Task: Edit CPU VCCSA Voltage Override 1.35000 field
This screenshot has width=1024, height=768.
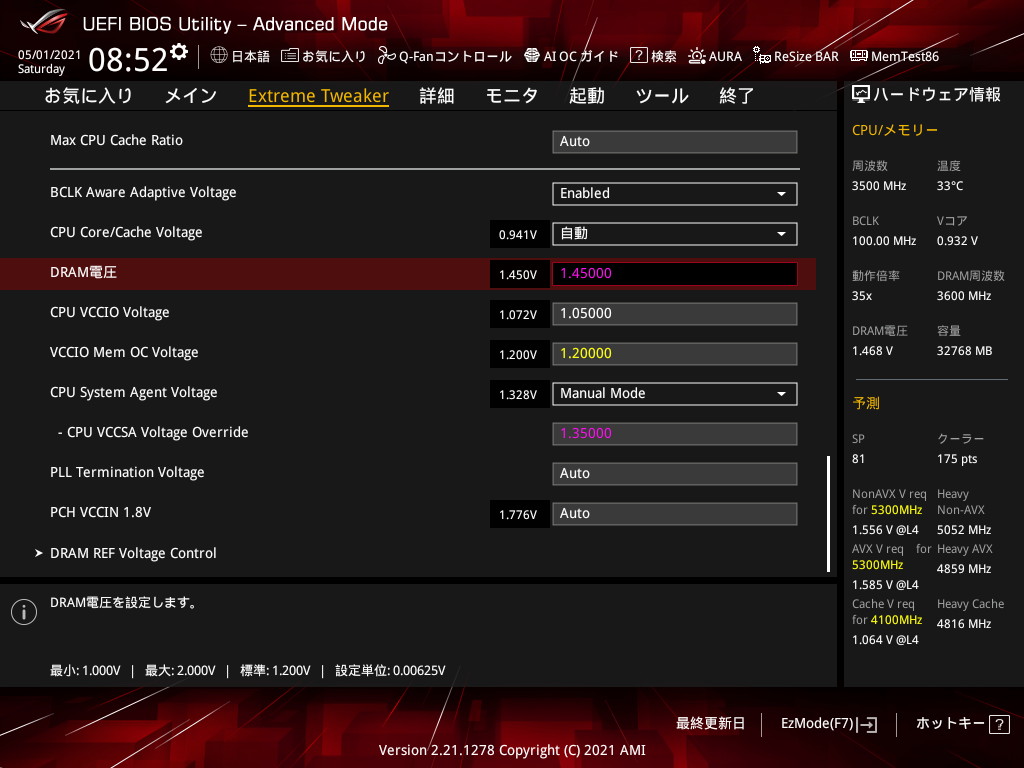Action: (675, 434)
